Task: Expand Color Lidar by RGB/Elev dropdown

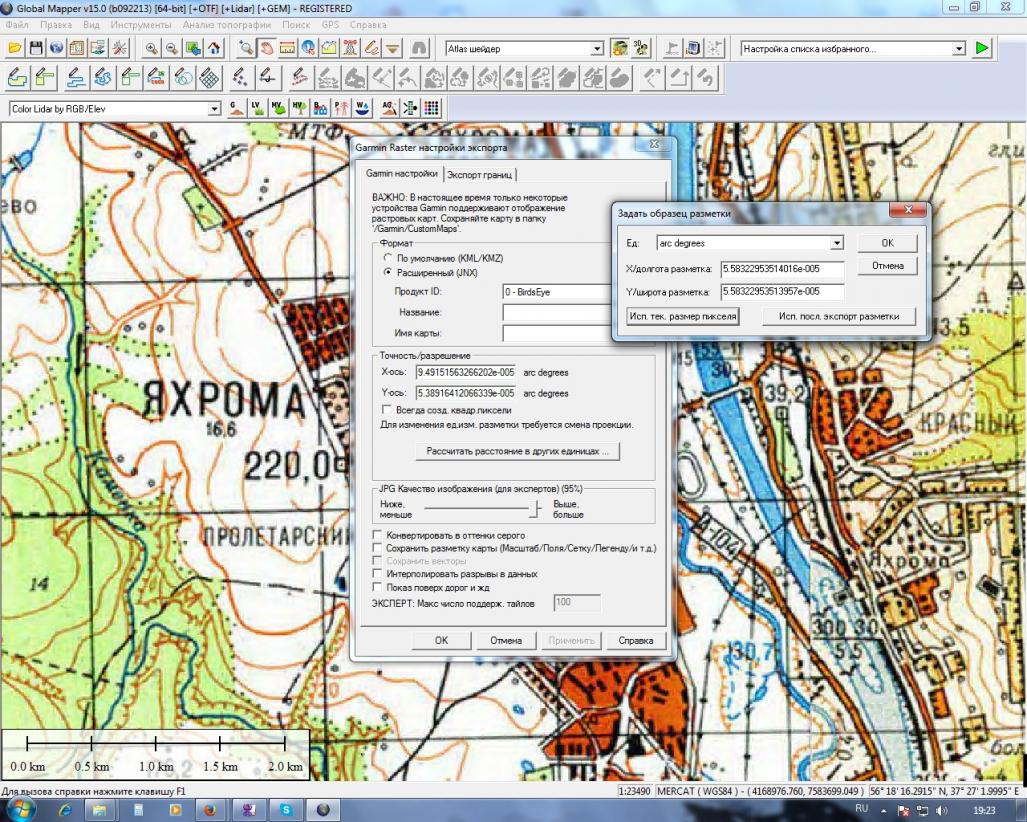Action: click(214, 108)
